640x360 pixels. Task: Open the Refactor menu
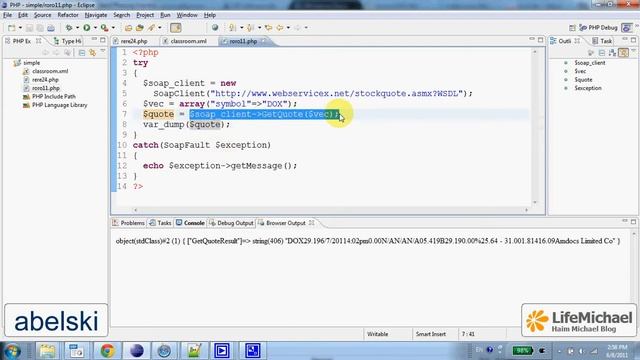coord(68,15)
